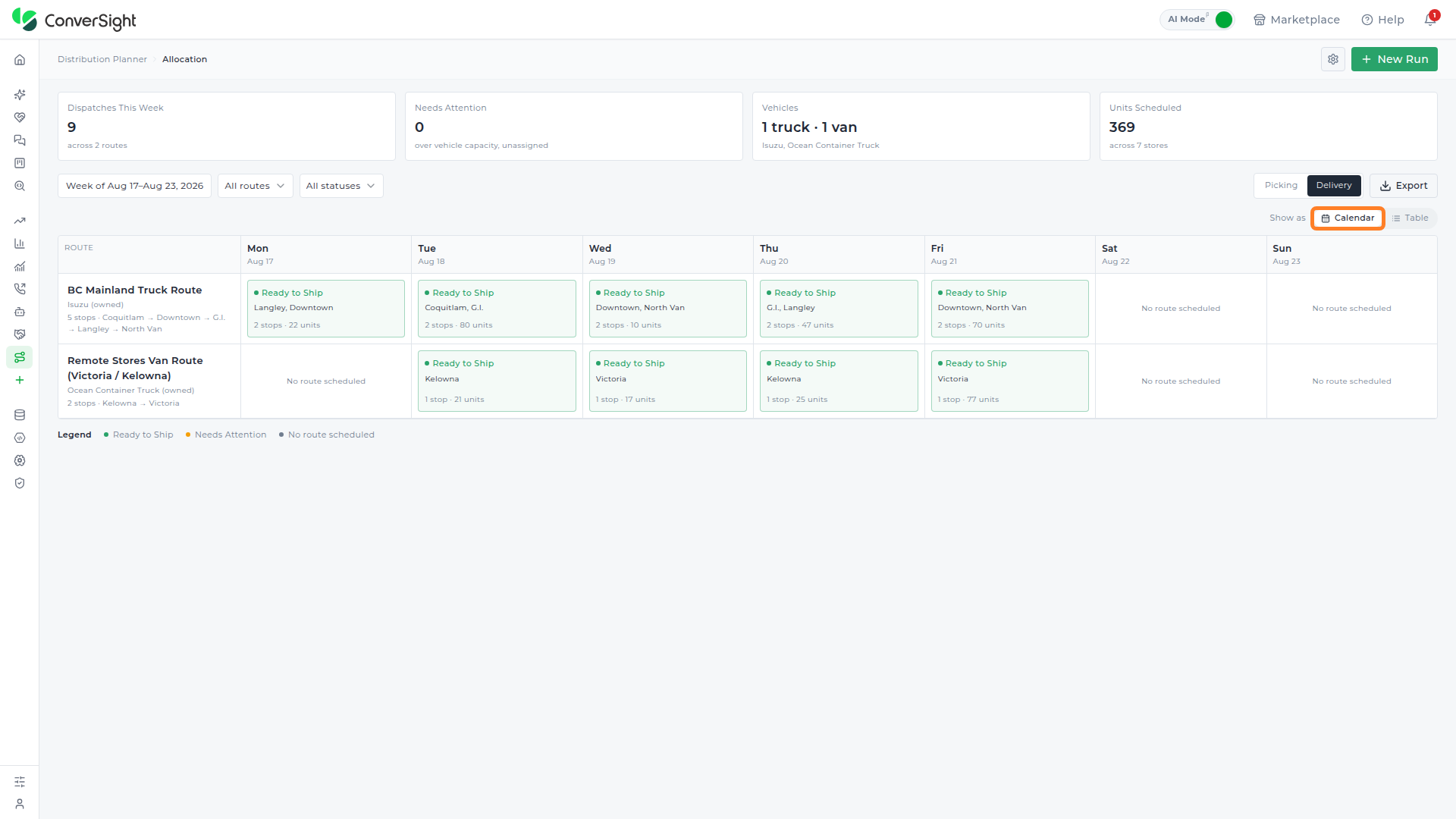Click the Allocation breadcrumb
This screenshot has height=819, width=1456.
(x=184, y=59)
